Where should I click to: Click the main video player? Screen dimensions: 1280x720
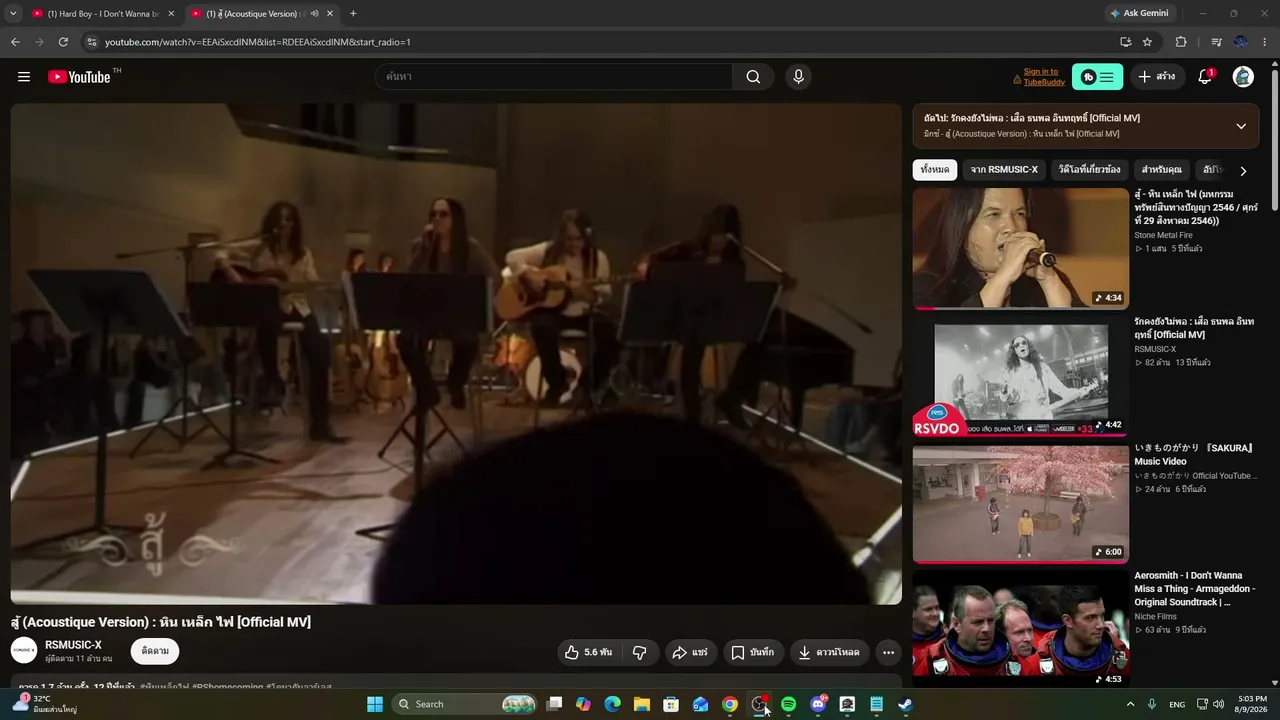[456, 354]
